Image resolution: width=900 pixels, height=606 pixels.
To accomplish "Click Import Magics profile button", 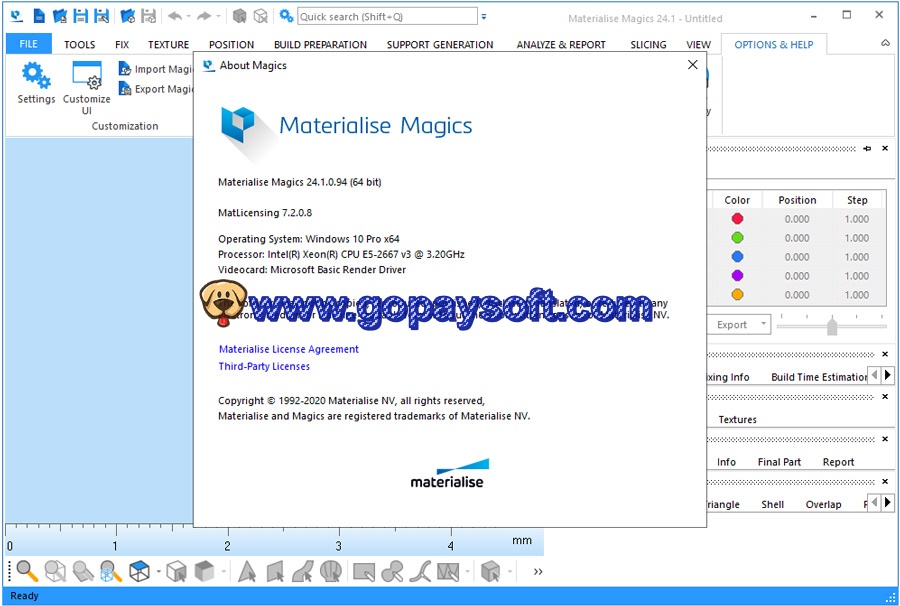I will click(156, 69).
